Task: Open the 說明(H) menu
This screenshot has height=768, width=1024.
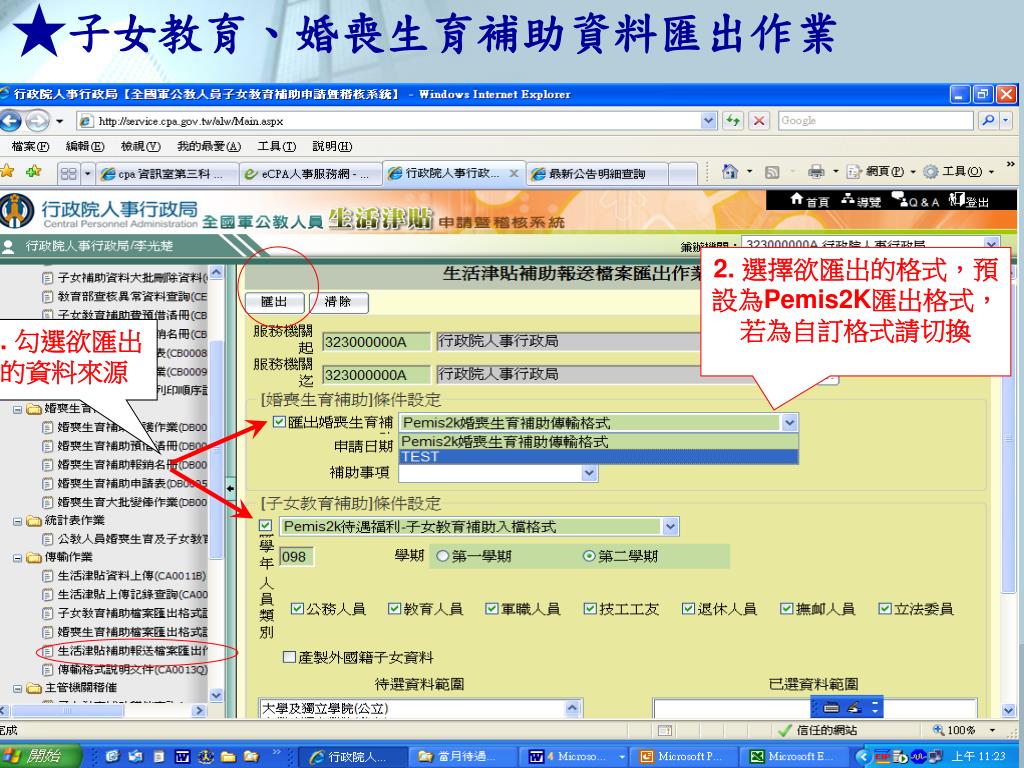Action: coord(332,146)
